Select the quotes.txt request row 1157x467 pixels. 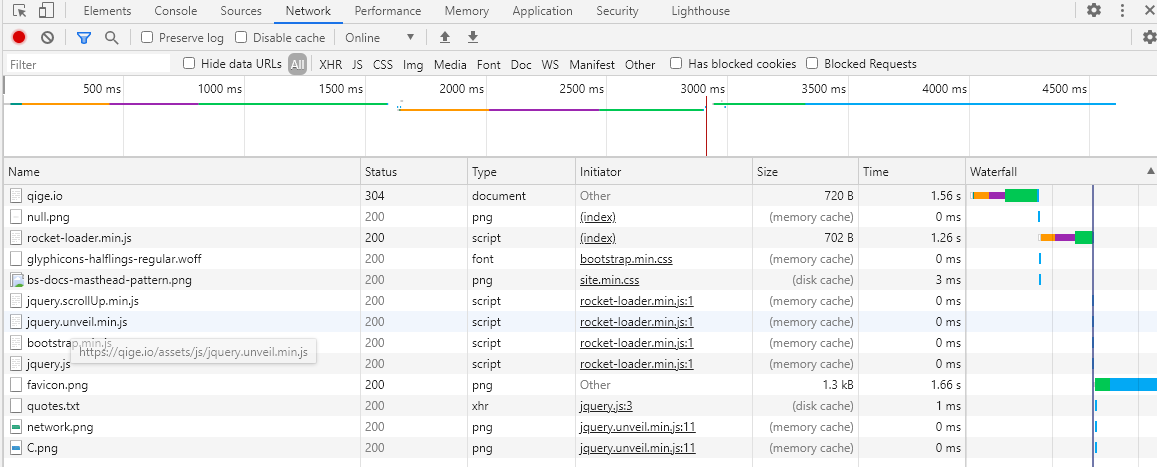[x=578, y=407]
